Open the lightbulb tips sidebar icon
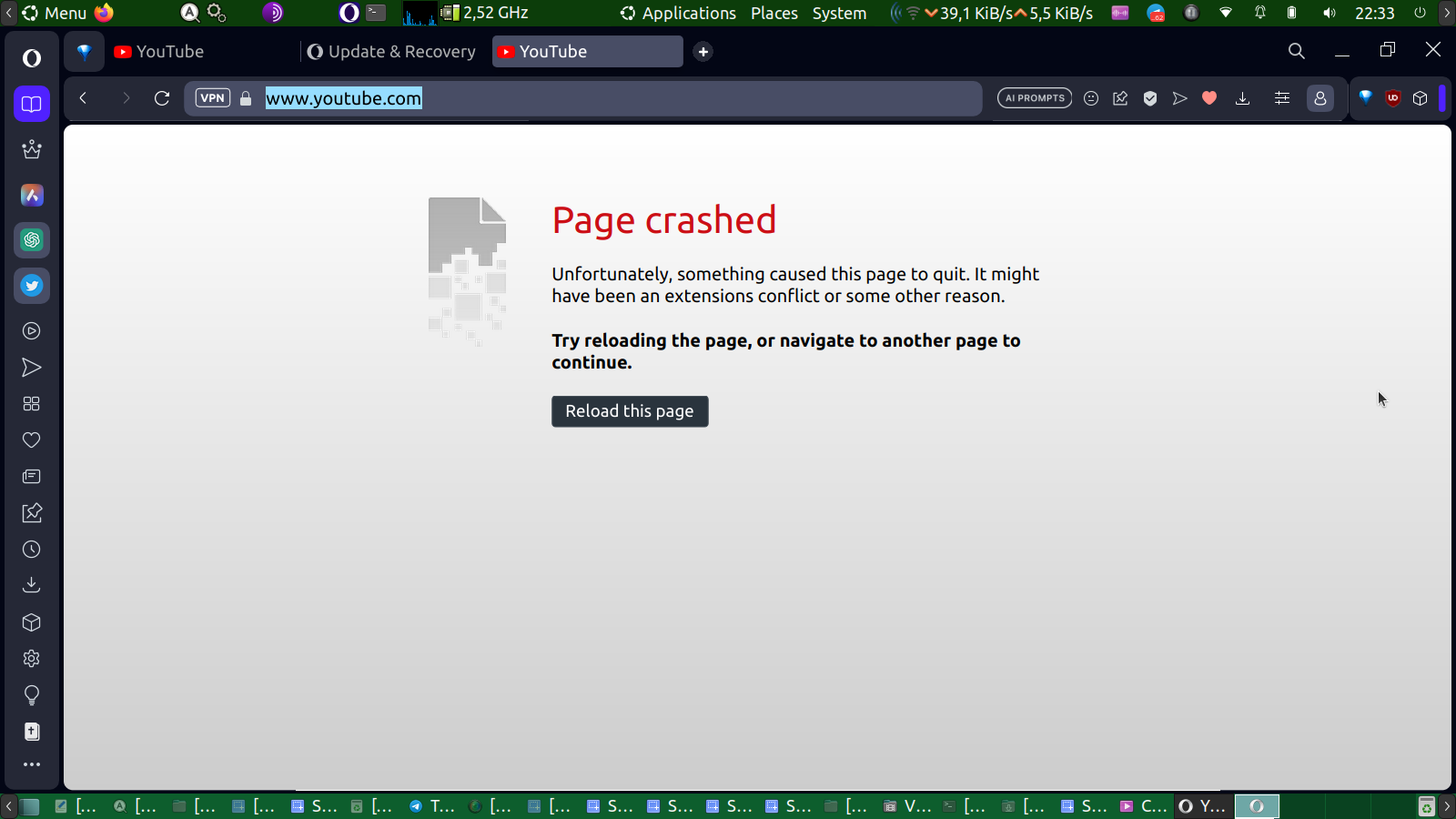 [x=32, y=696]
